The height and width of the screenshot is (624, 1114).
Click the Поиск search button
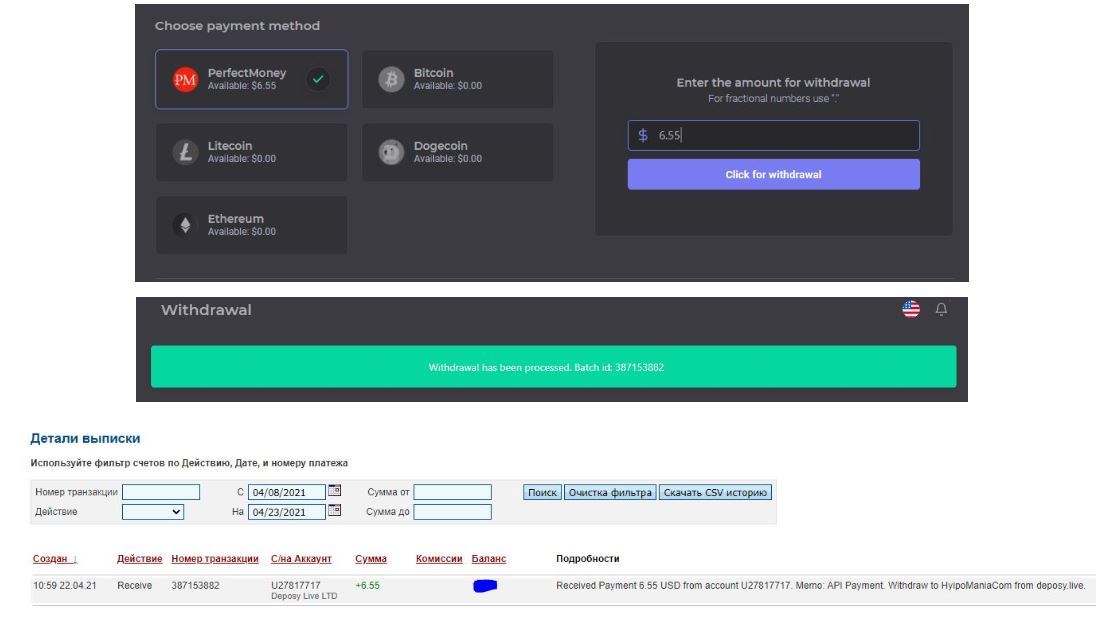pyautogui.click(x=542, y=492)
